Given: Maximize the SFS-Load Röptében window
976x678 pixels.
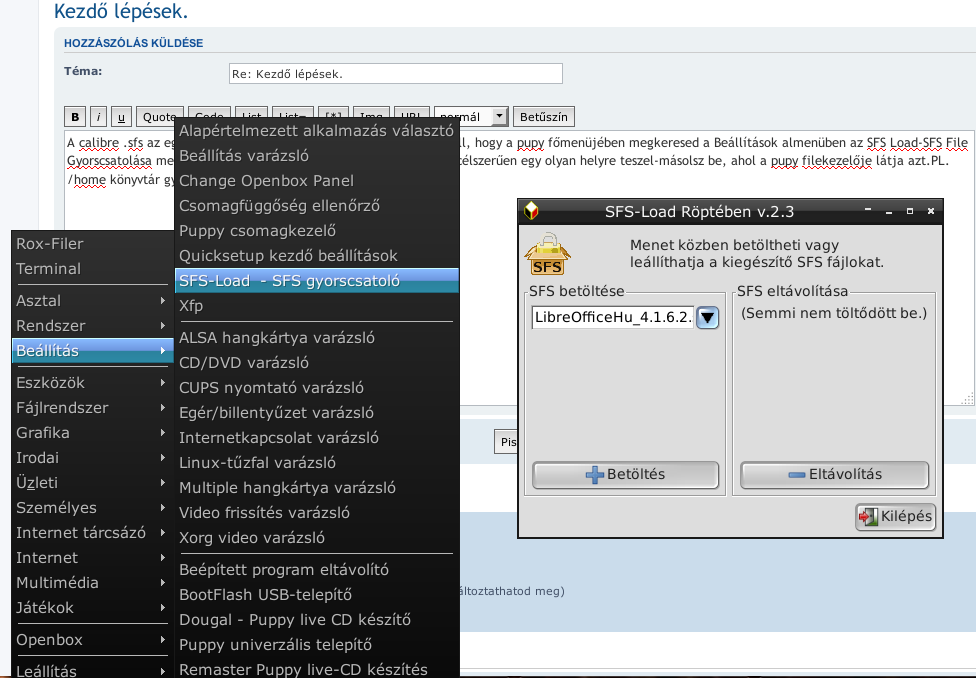Looking at the screenshot, I should click(910, 211).
